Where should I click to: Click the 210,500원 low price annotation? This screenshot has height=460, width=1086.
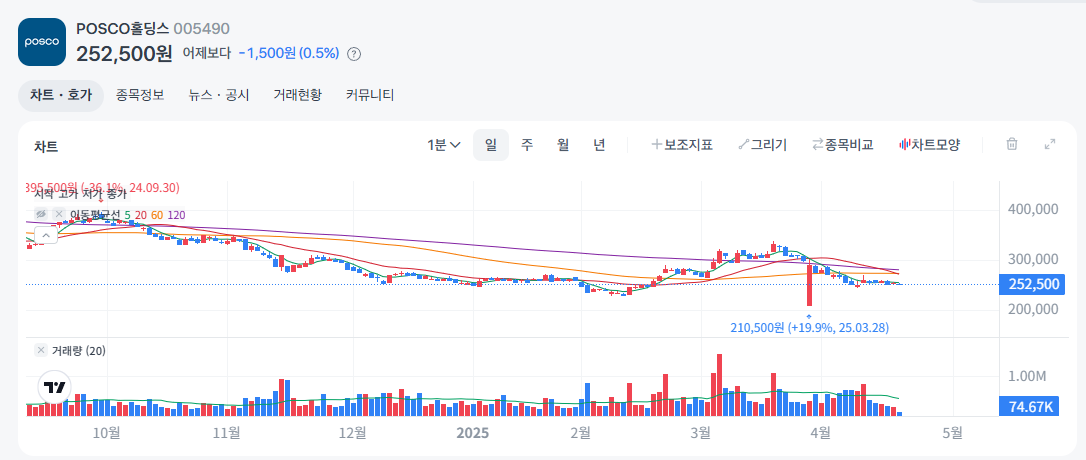810,327
